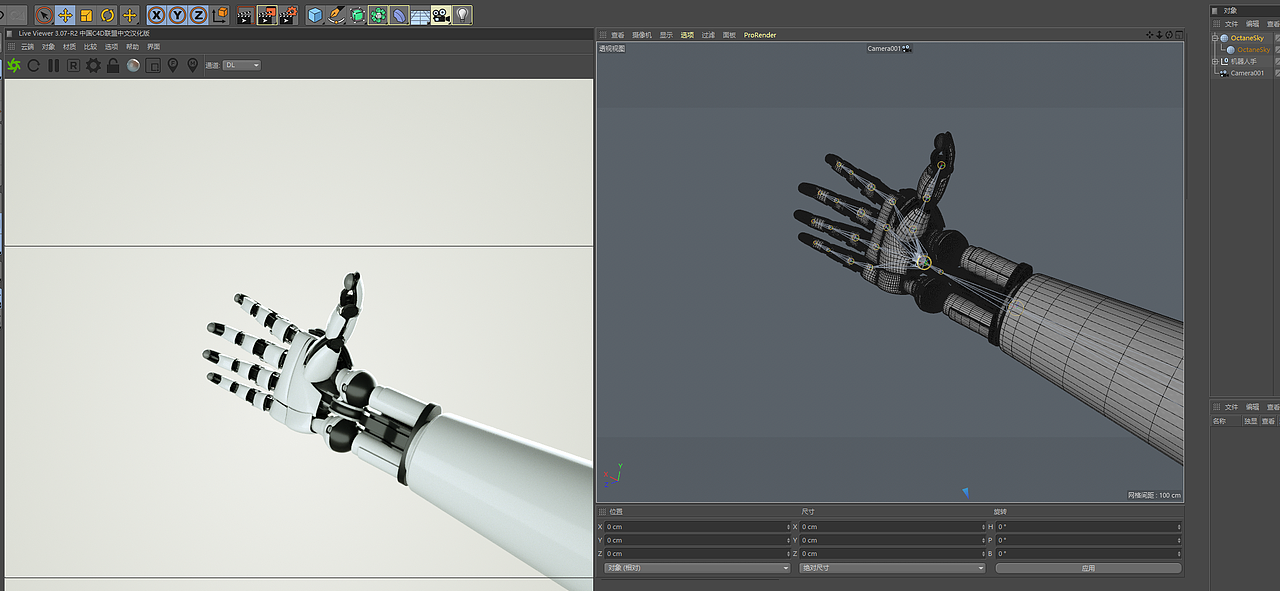Open the DL channel dropdown in Live Viewer

(240, 65)
